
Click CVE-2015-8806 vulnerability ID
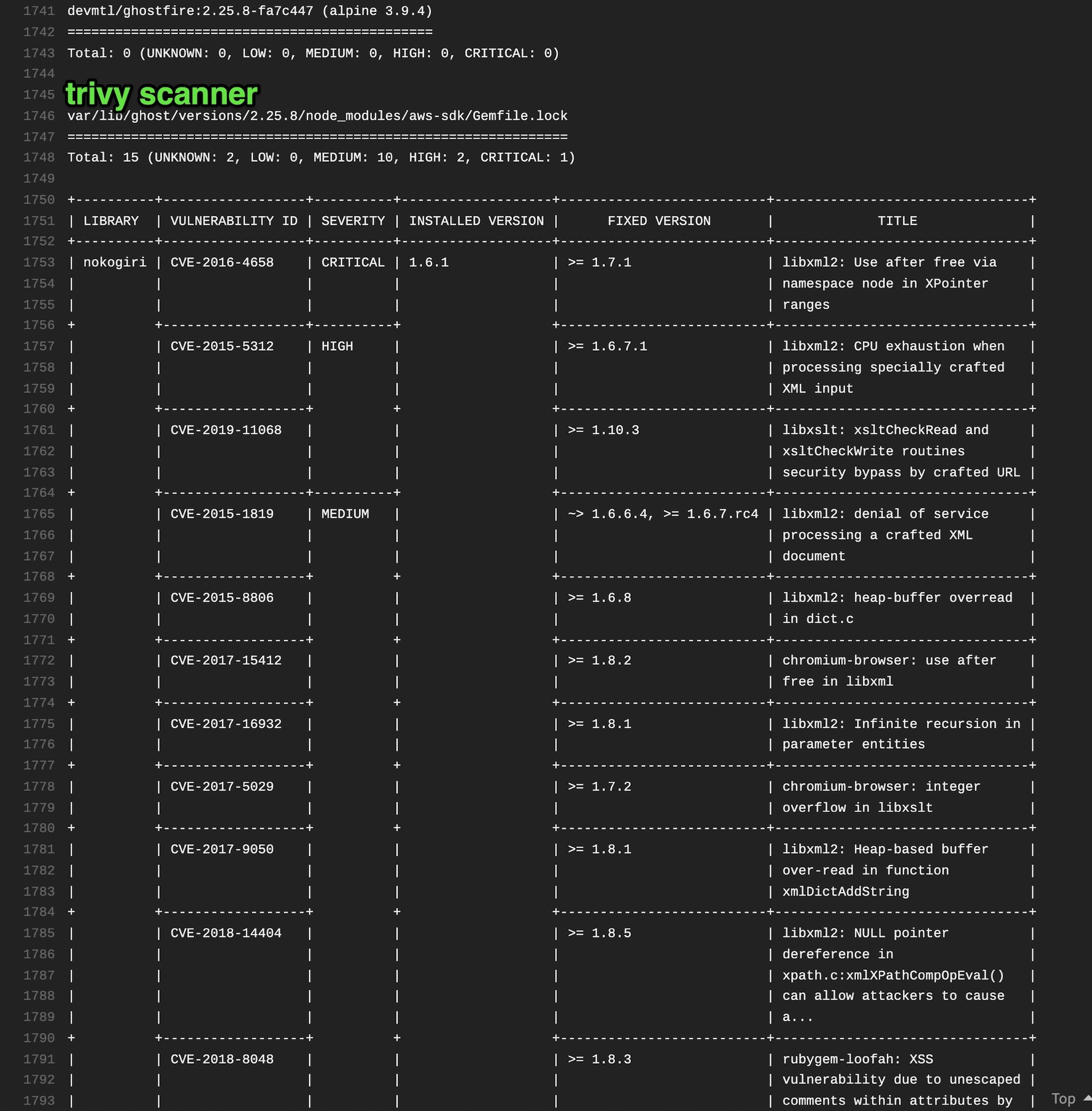point(222,598)
